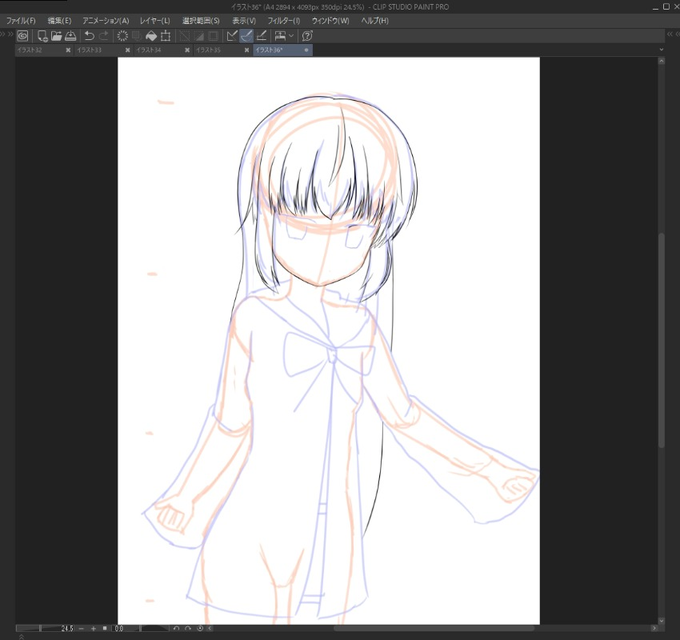Click the Redo arrow in the toolbar
Image resolution: width=680 pixels, height=640 pixels.
(104, 36)
